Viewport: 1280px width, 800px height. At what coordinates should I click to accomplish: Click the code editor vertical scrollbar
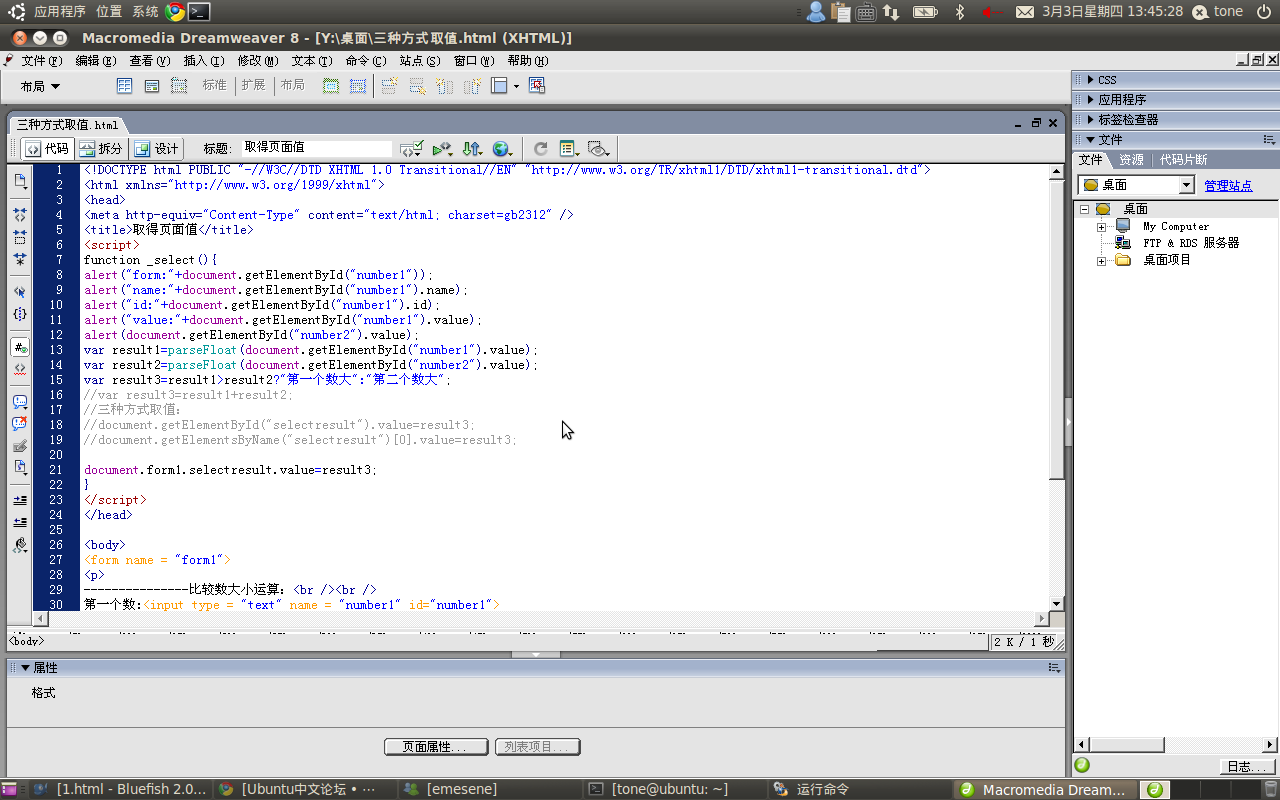(x=1057, y=388)
